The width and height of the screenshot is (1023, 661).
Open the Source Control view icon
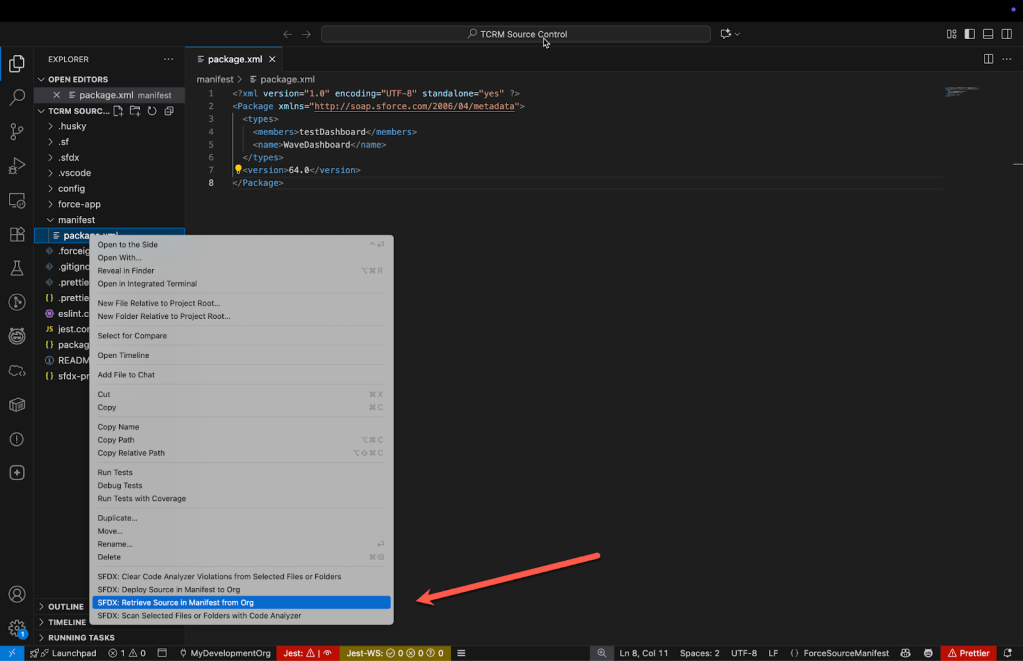[x=17, y=132]
